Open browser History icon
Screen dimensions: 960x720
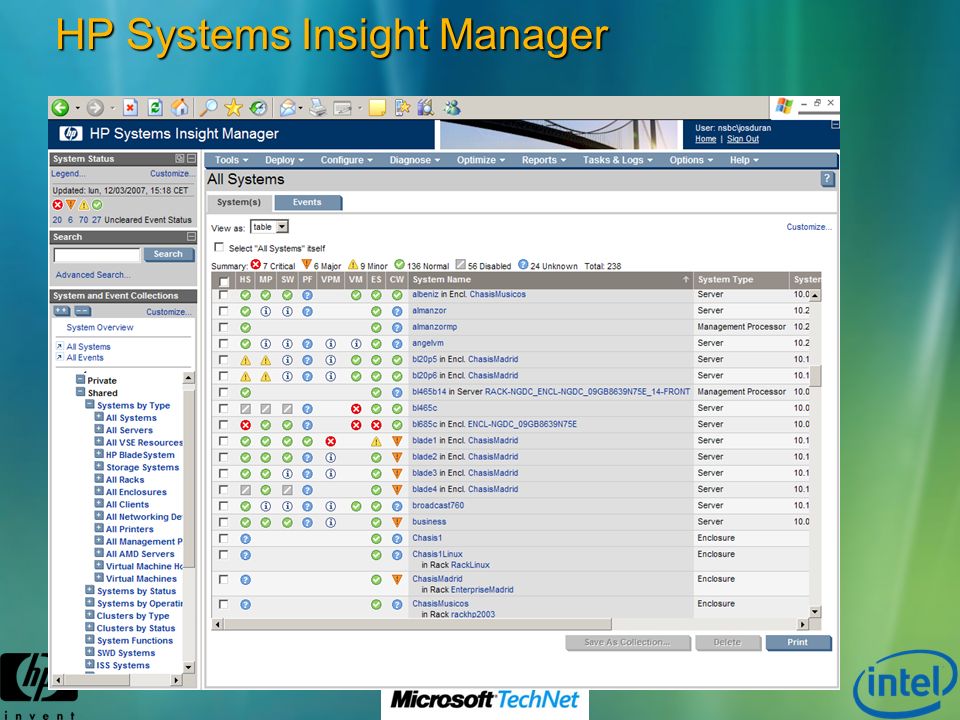[x=258, y=108]
